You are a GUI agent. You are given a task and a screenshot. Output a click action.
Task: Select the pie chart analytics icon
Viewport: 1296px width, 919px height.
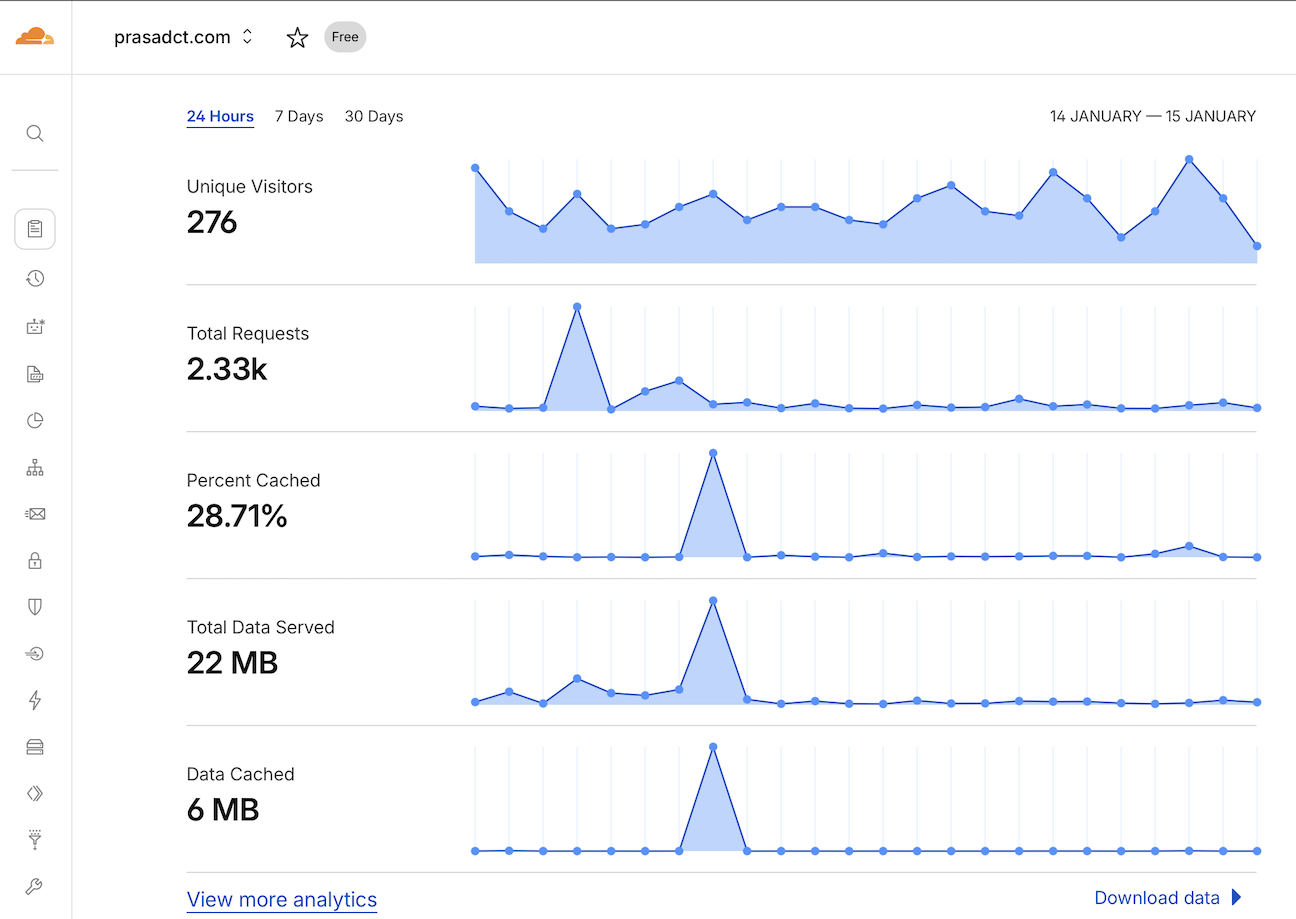coord(35,420)
